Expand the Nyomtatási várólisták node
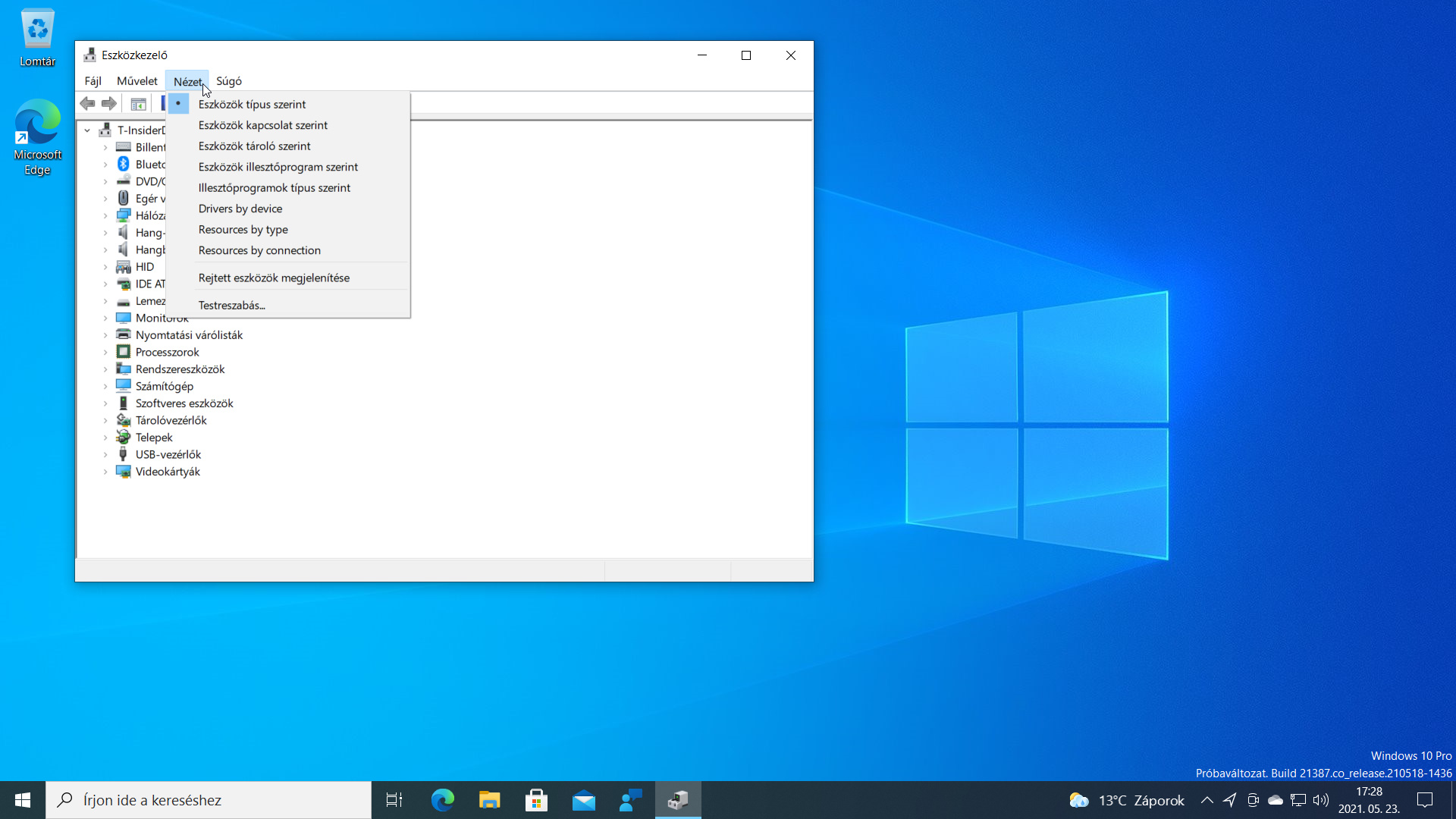 (105, 335)
